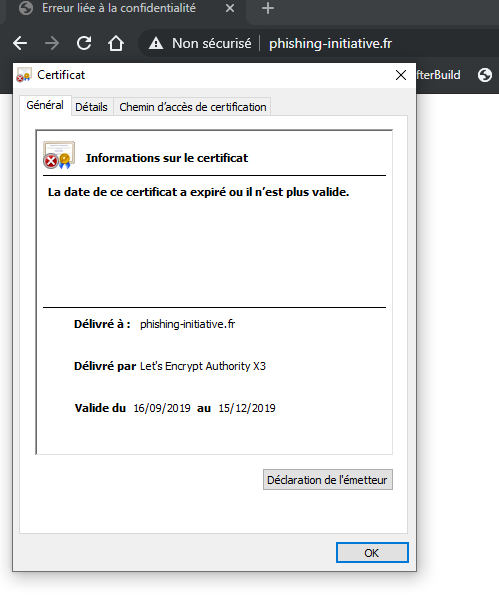499x595 pixels.
Task: Click the browser forward arrow
Action: point(52,43)
